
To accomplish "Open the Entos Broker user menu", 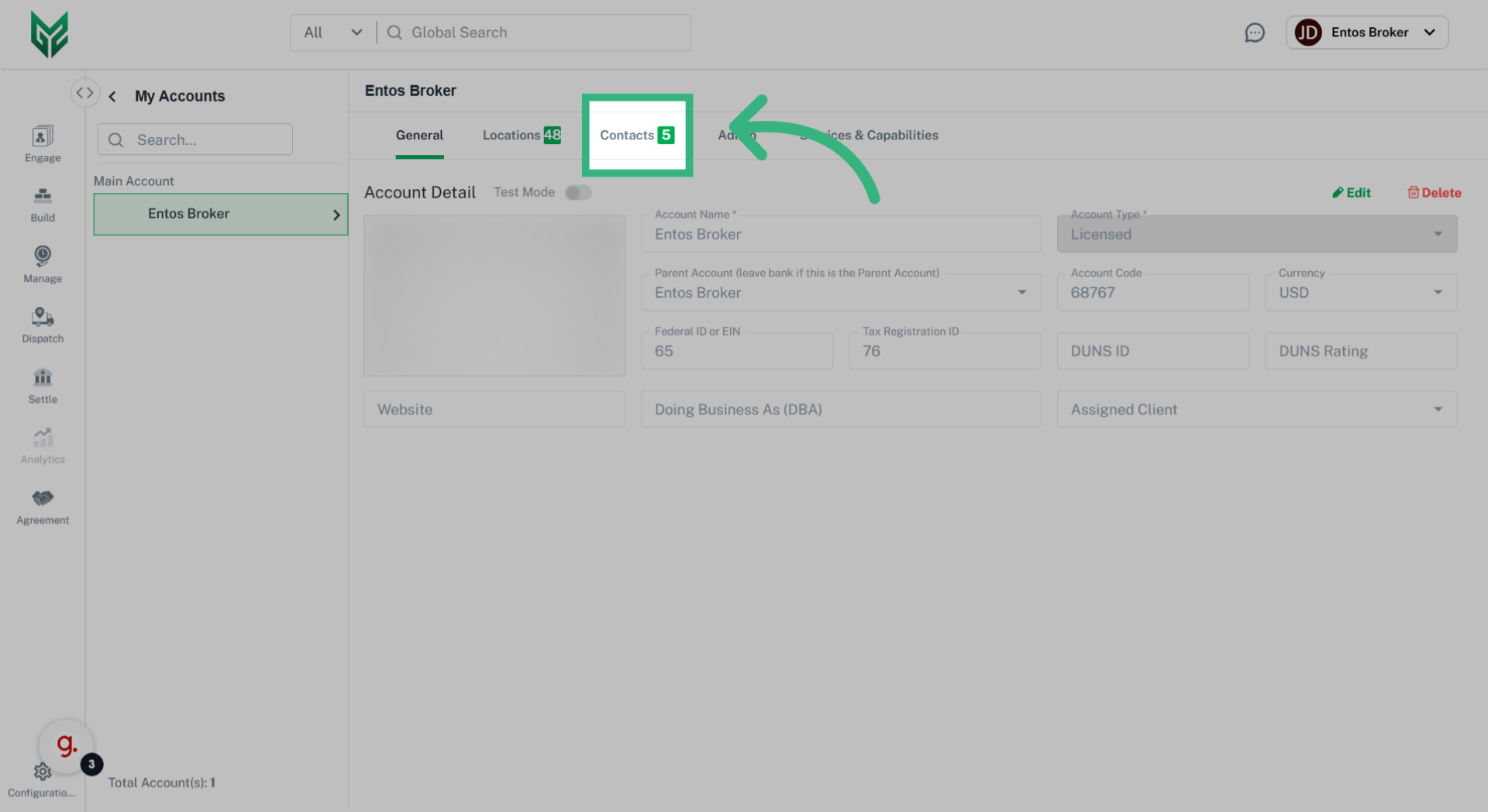I will tap(1367, 33).
